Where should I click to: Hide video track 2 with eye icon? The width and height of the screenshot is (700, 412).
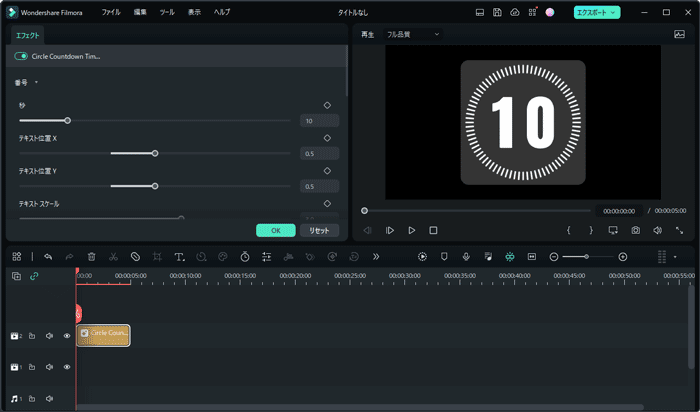[x=67, y=336]
